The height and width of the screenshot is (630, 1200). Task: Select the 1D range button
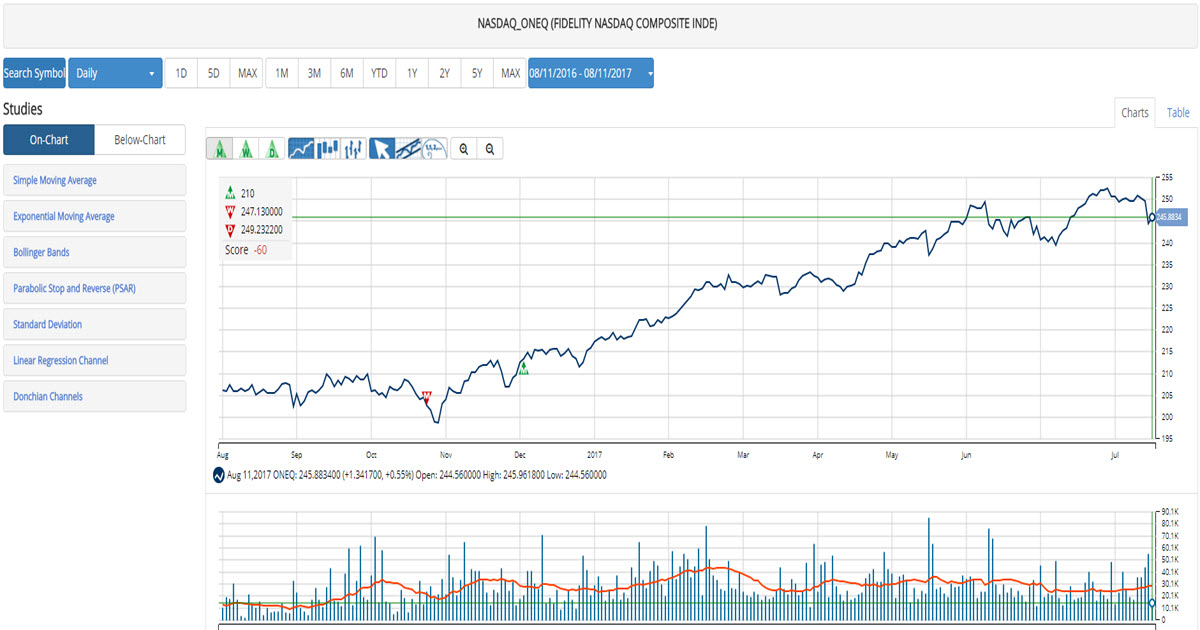click(181, 73)
